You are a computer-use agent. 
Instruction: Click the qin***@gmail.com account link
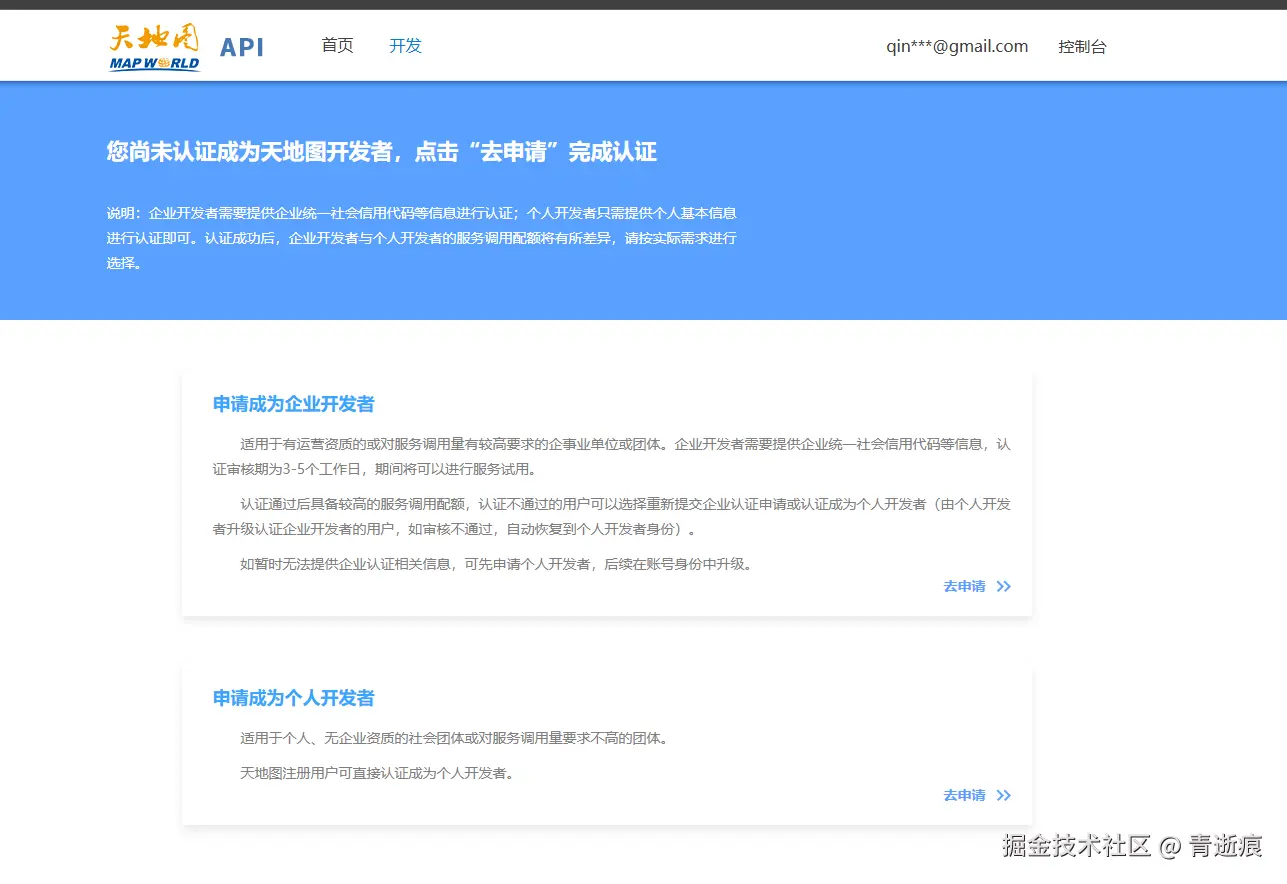coord(957,46)
